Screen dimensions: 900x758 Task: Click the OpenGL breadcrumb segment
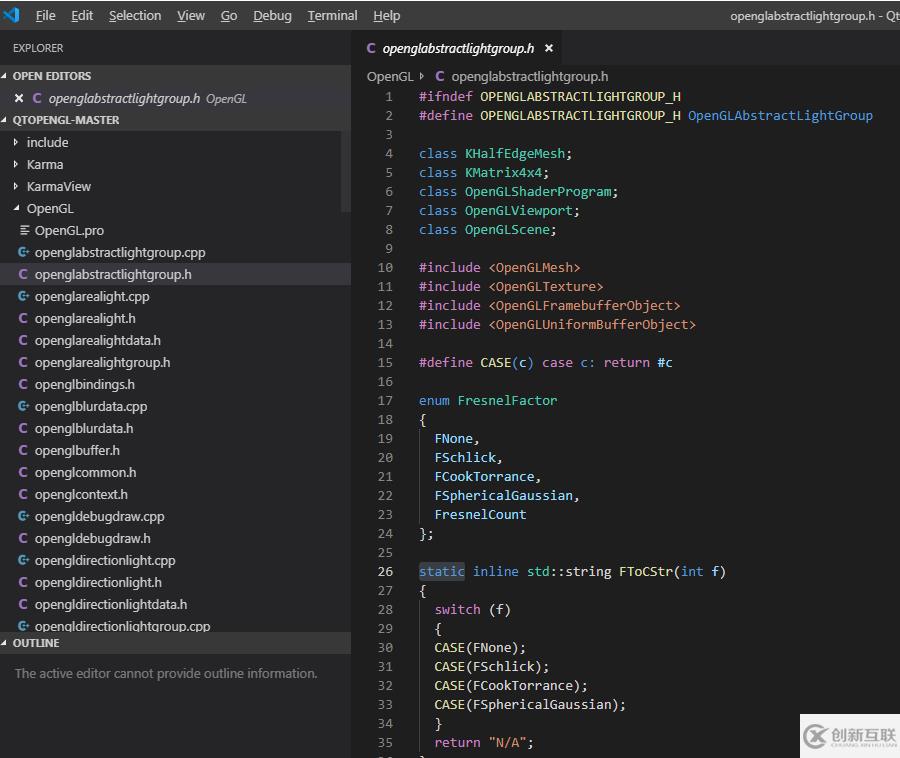click(x=390, y=76)
